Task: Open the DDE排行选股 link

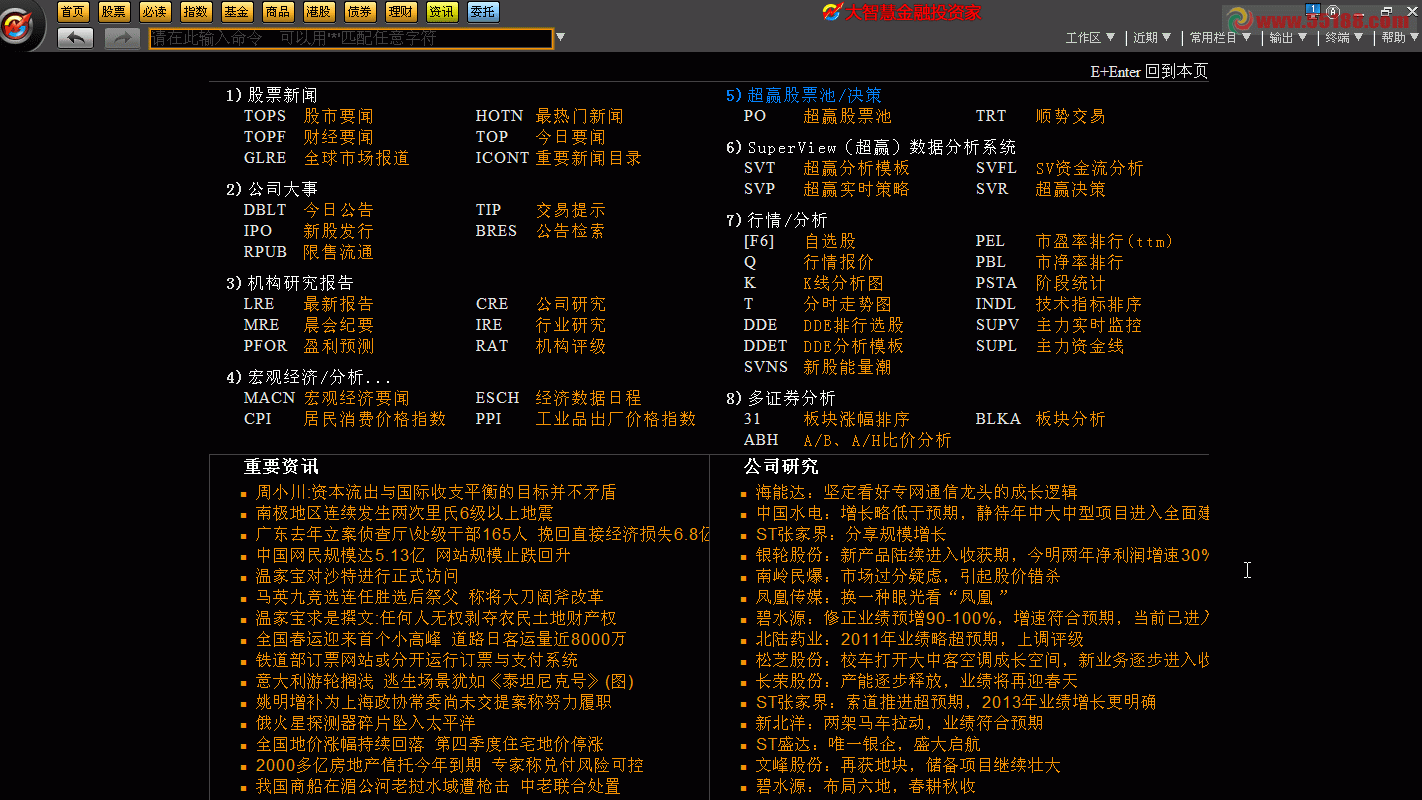Action: tap(854, 325)
